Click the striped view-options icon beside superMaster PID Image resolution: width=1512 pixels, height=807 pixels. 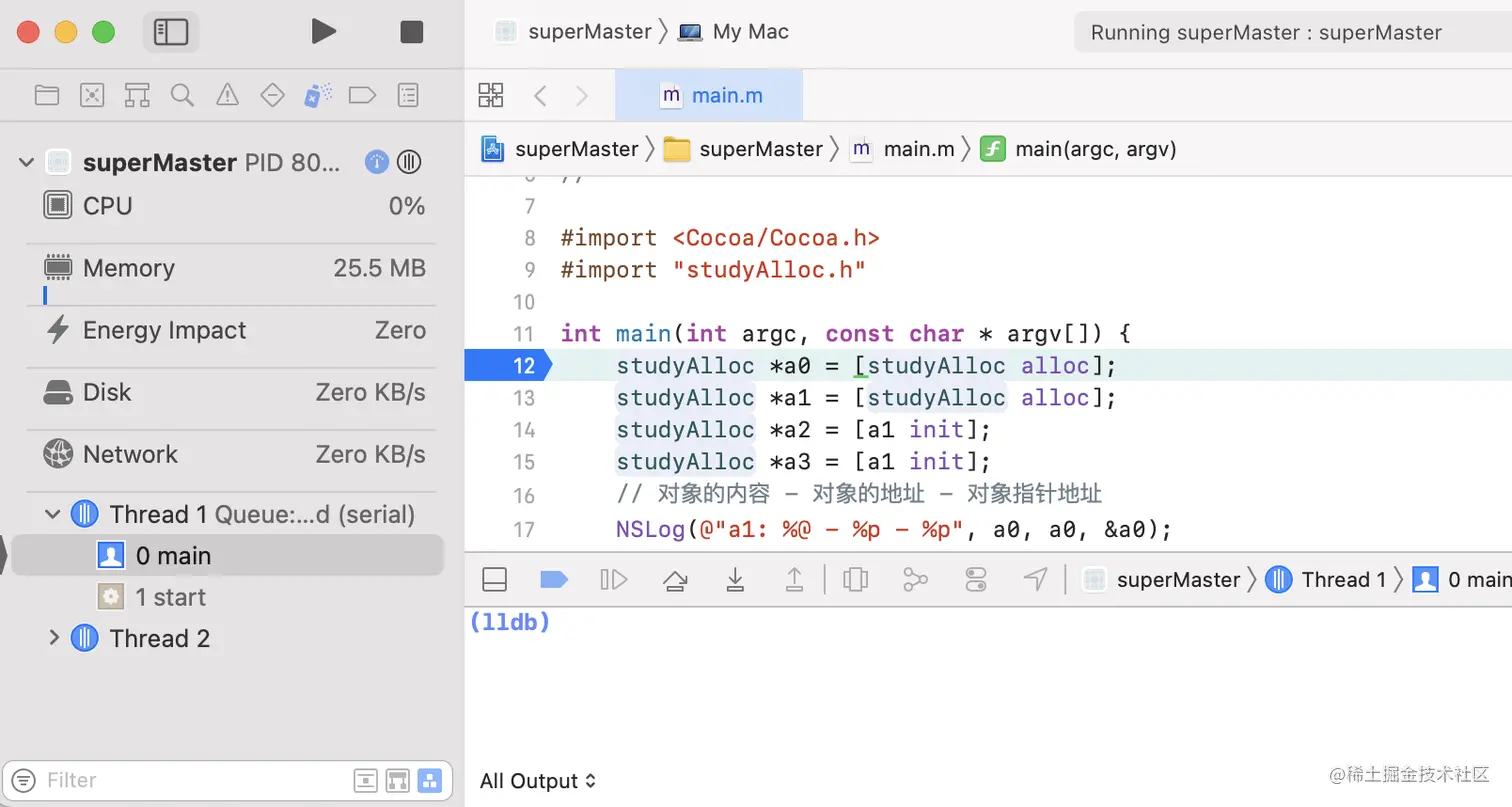click(408, 162)
